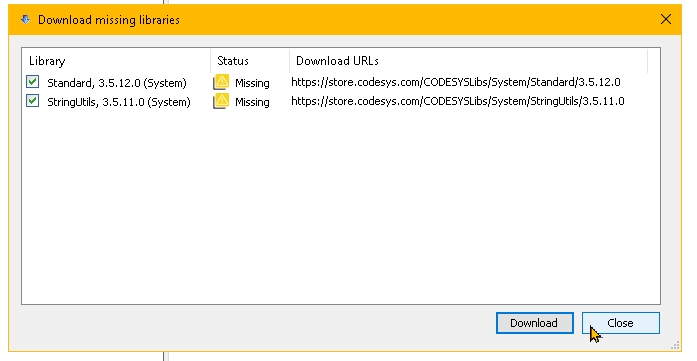Click the Download missing libraries title text
This screenshot has width=697, height=361.
pos(109,20)
